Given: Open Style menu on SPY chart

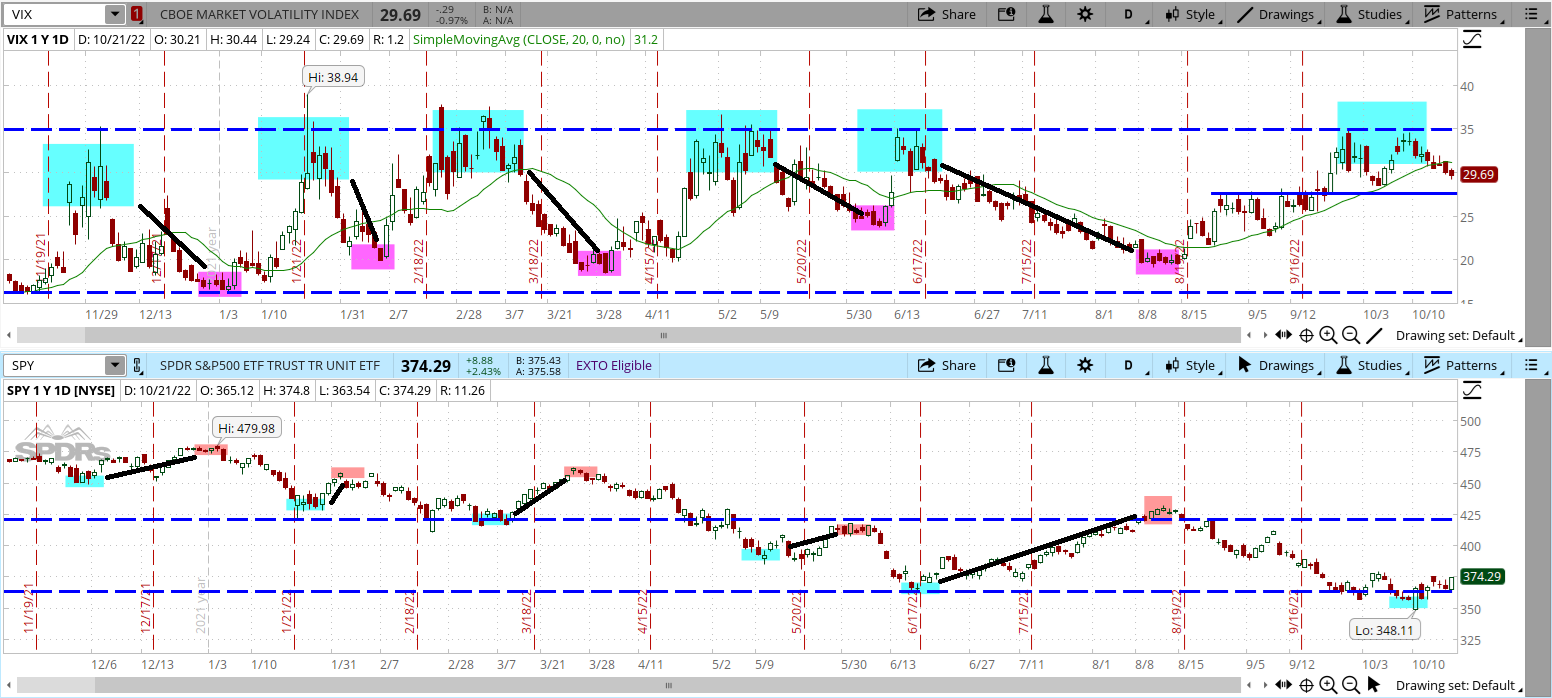Looking at the screenshot, I should tap(1189, 365).
